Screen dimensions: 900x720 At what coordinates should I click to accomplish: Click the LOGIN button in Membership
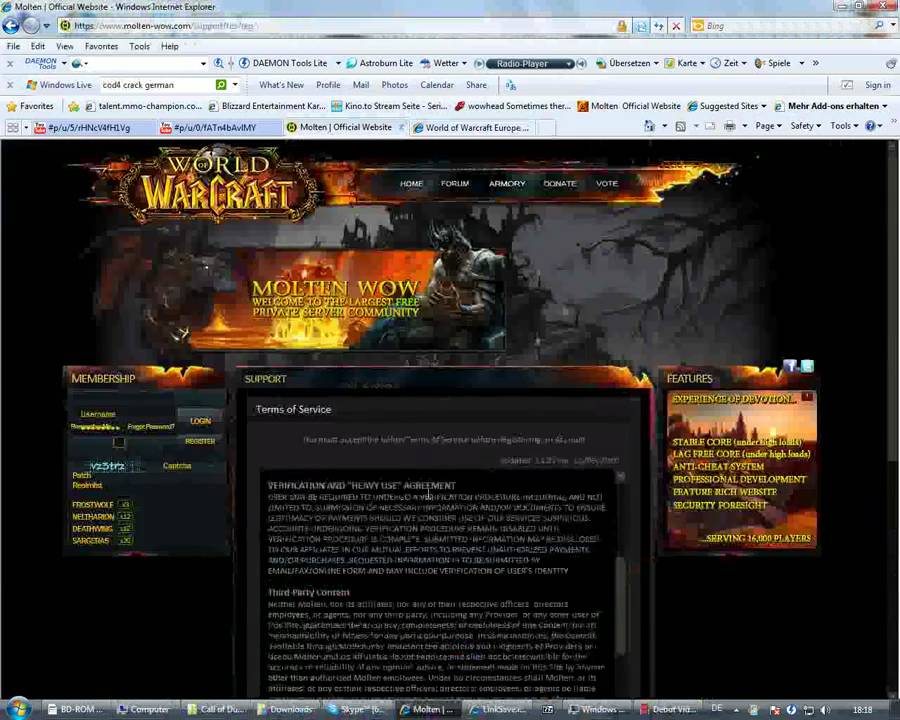200,421
